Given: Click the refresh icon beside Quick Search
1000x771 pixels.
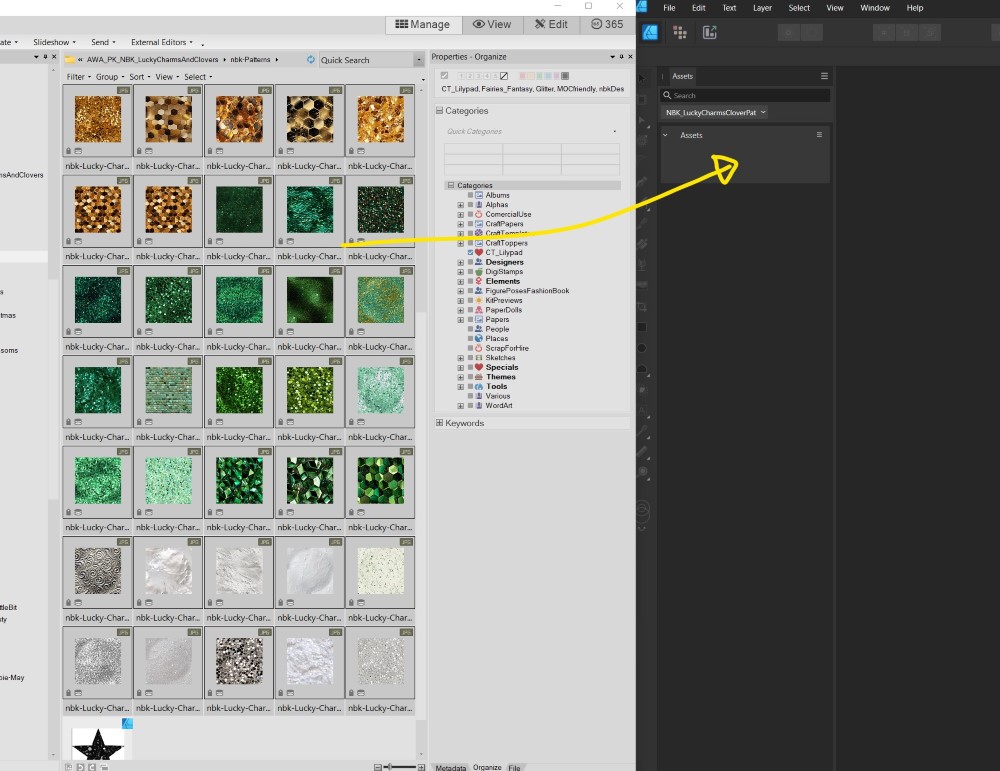Looking at the screenshot, I should coord(311,59).
